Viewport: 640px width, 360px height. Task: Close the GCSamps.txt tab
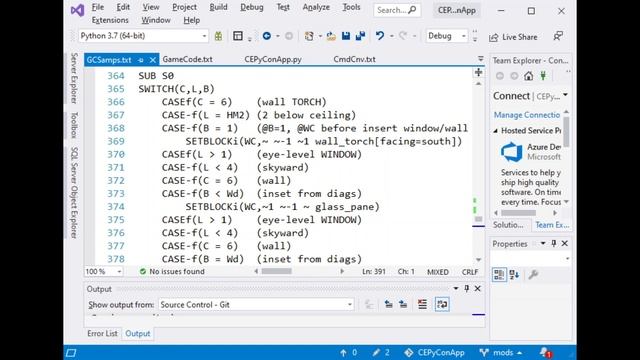coord(153,60)
